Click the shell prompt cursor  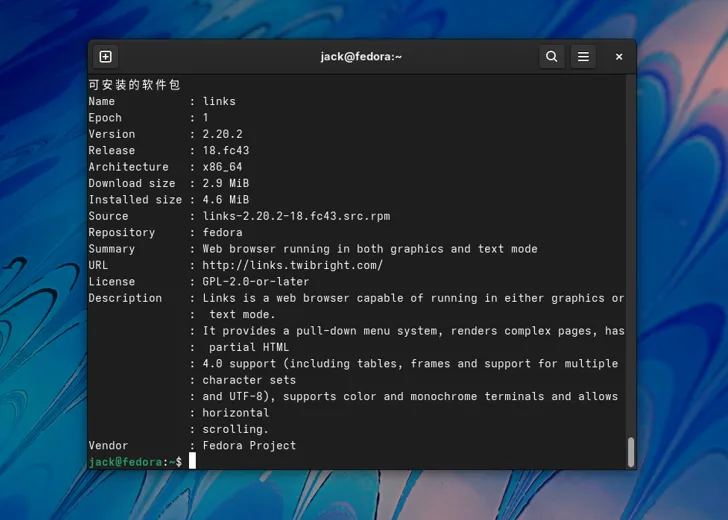[x=192, y=461]
